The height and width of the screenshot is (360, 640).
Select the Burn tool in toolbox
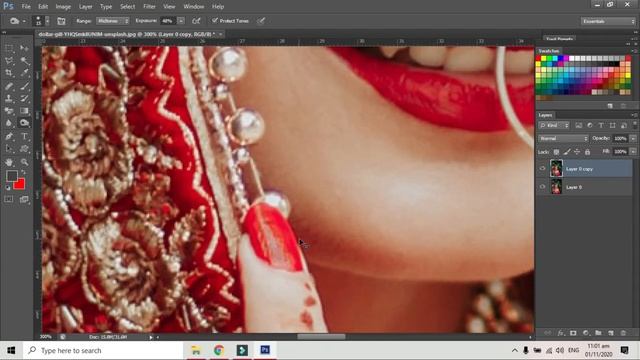pos(24,123)
